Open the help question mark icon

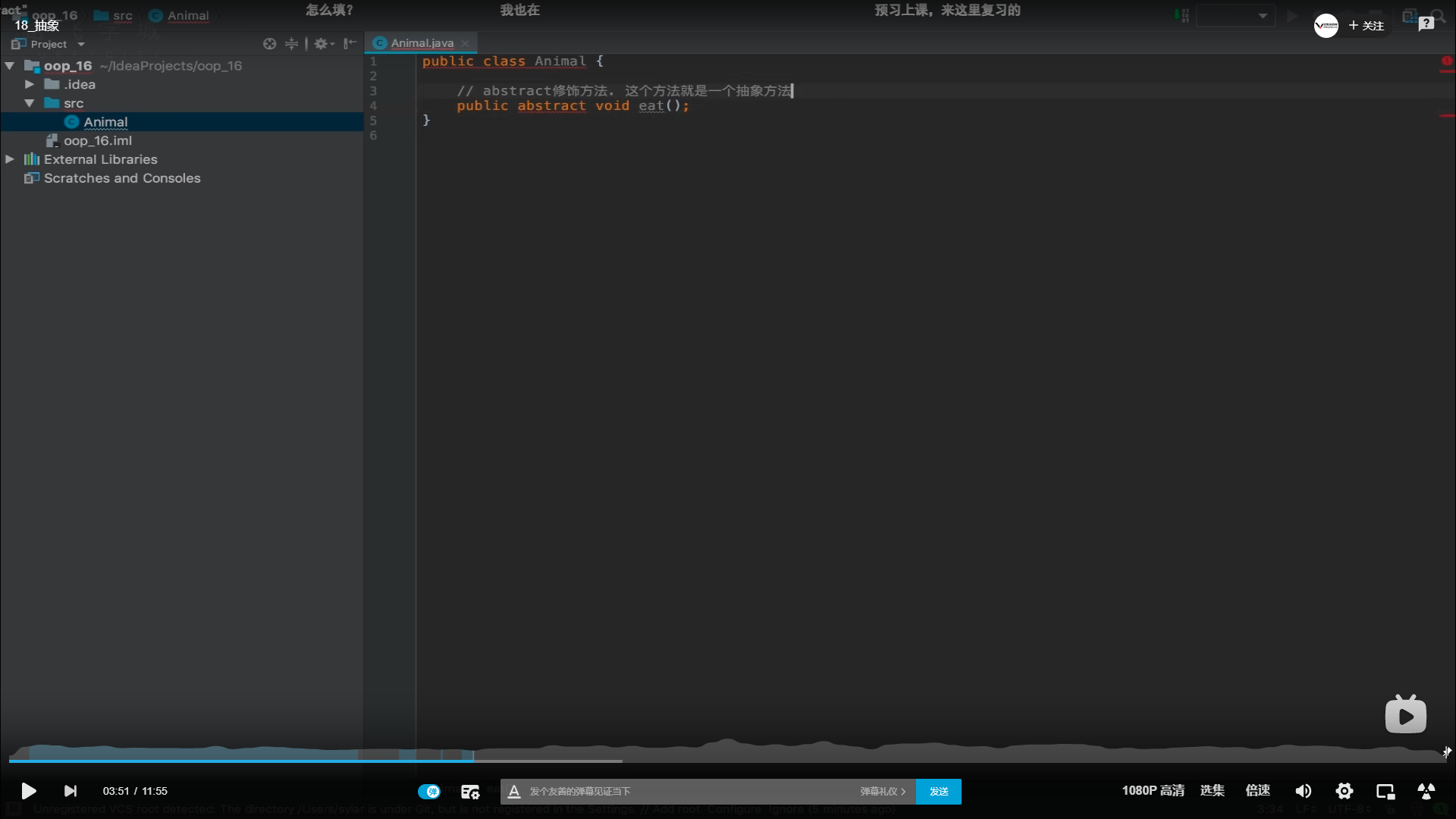click(x=1426, y=24)
